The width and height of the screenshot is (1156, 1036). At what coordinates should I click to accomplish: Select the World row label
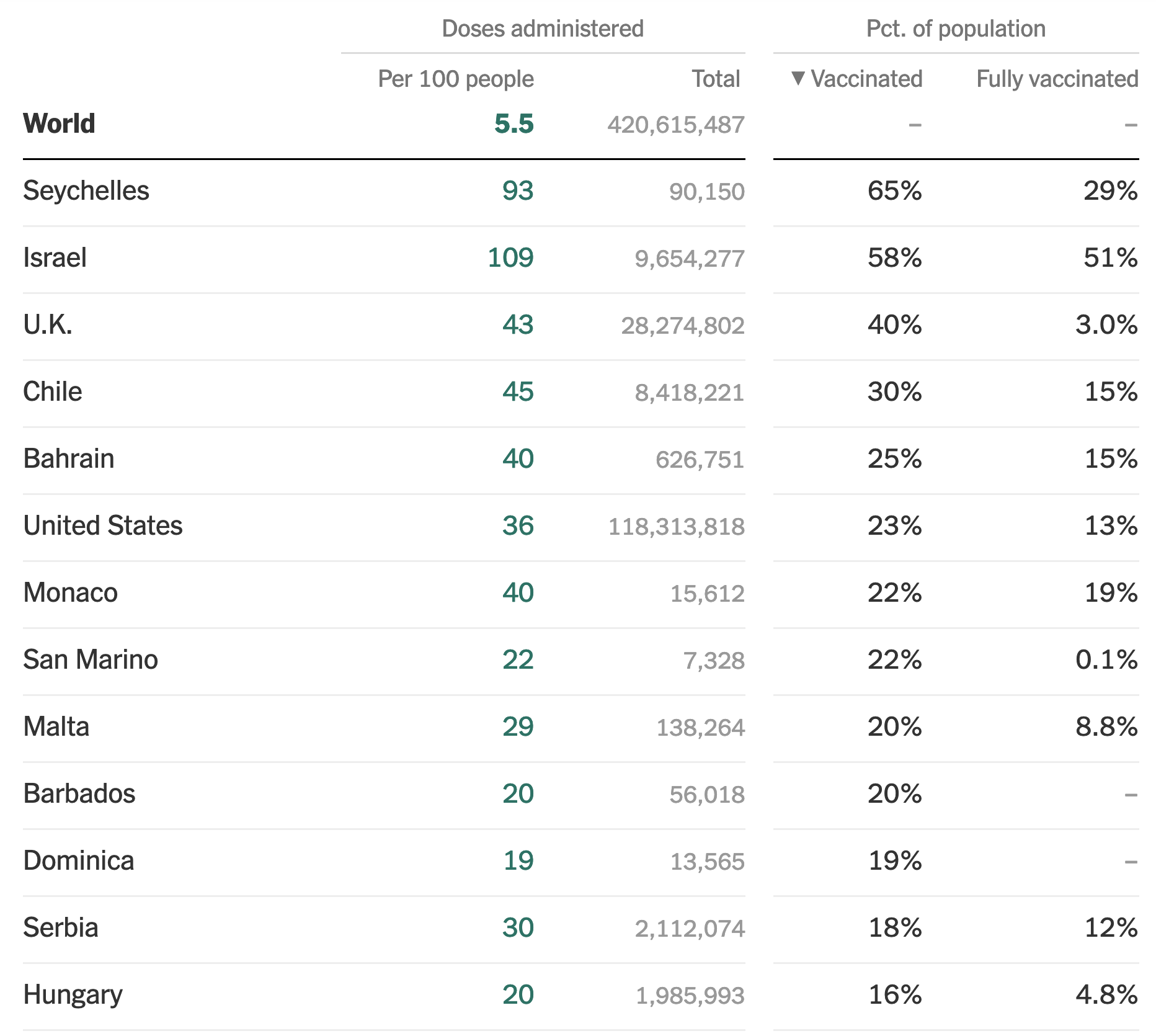[60, 123]
